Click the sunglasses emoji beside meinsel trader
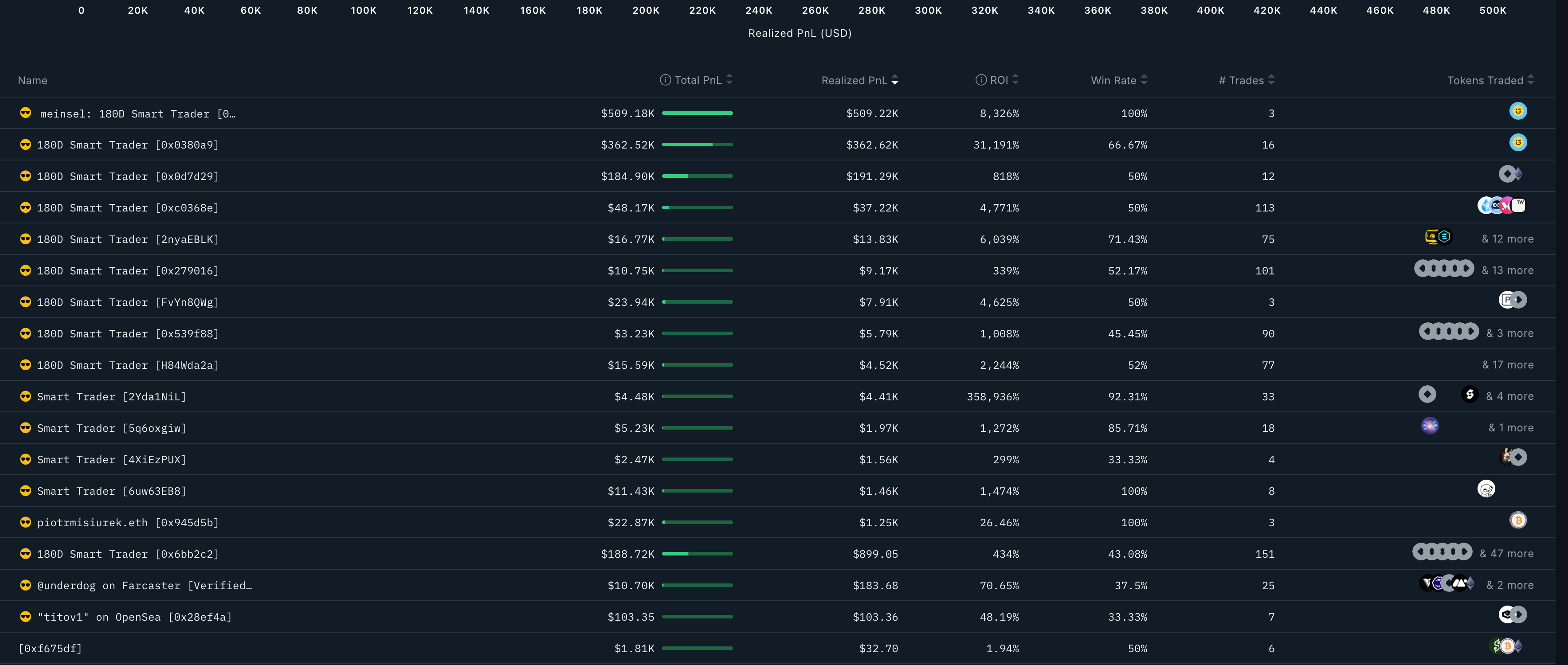This screenshot has height=665, width=1568. click(x=26, y=113)
